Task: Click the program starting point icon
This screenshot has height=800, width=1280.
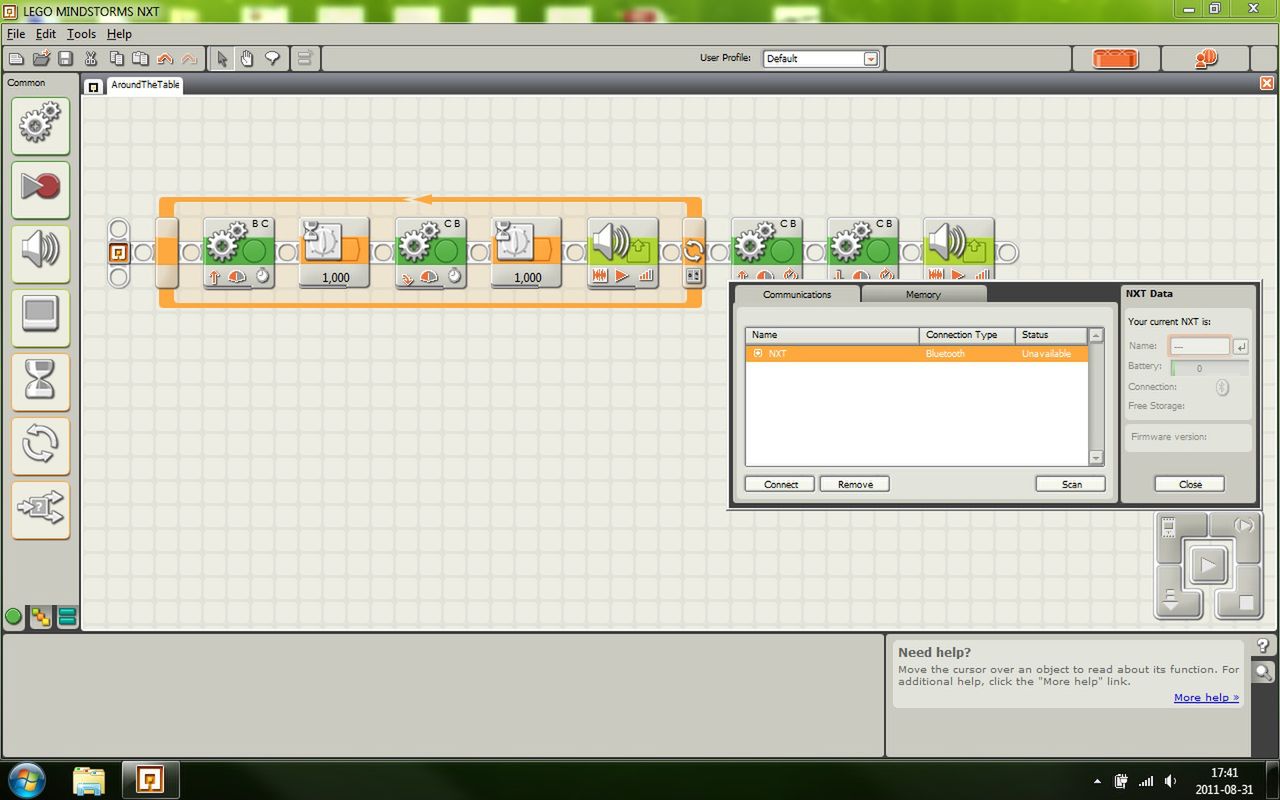Action: click(x=118, y=252)
